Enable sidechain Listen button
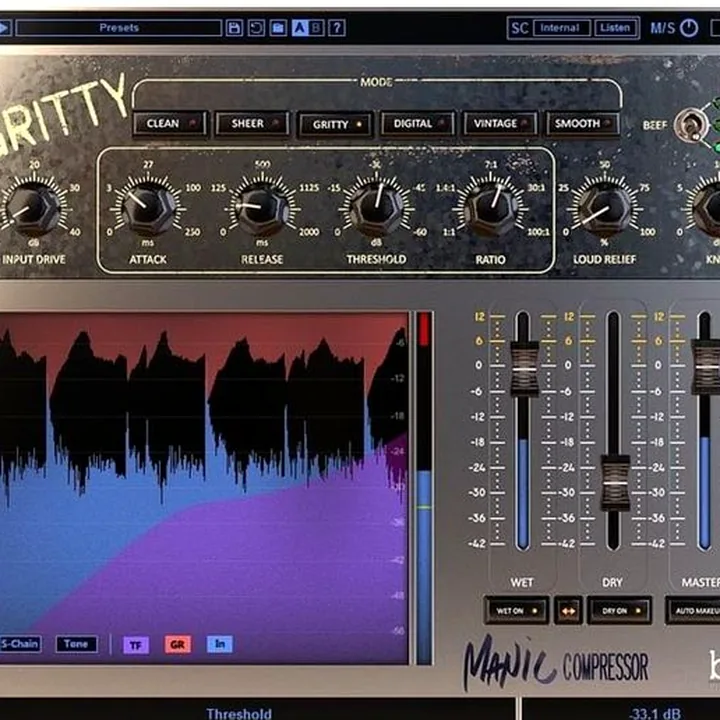This screenshot has width=720, height=720. (615, 28)
